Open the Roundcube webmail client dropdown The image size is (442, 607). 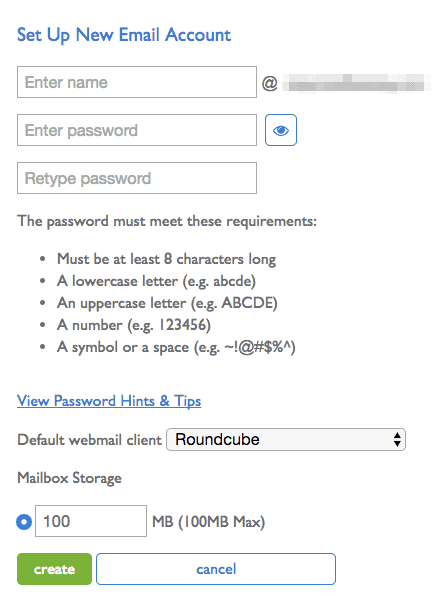click(x=286, y=439)
